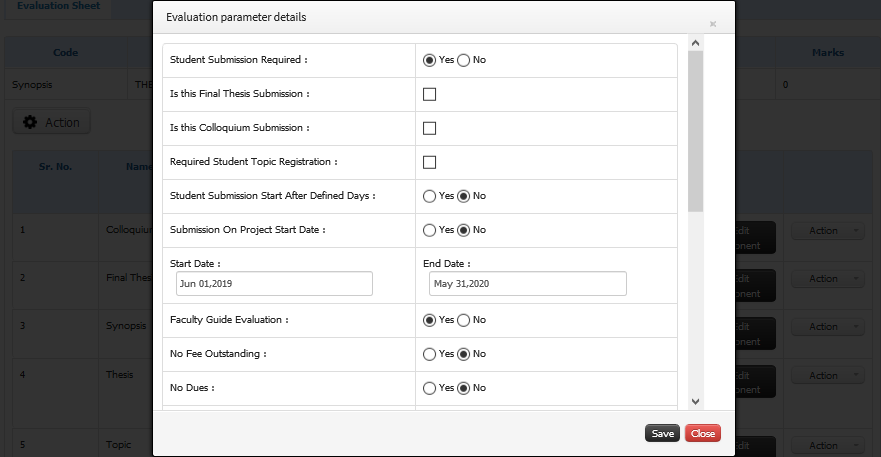The height and width of the screenshot is (457, 881).
Task: Switch to the Evaluation Sheet tab
Action: pos(58,6)
